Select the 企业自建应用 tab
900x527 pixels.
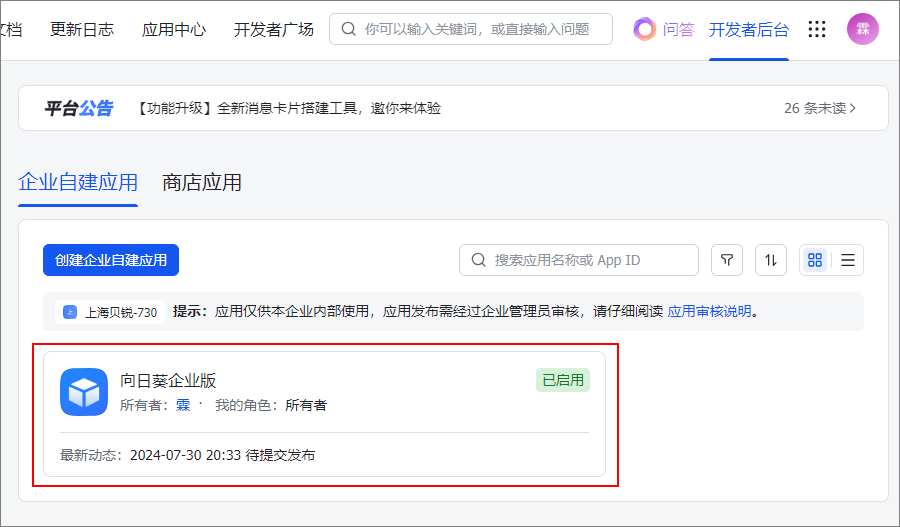[78, 183]
